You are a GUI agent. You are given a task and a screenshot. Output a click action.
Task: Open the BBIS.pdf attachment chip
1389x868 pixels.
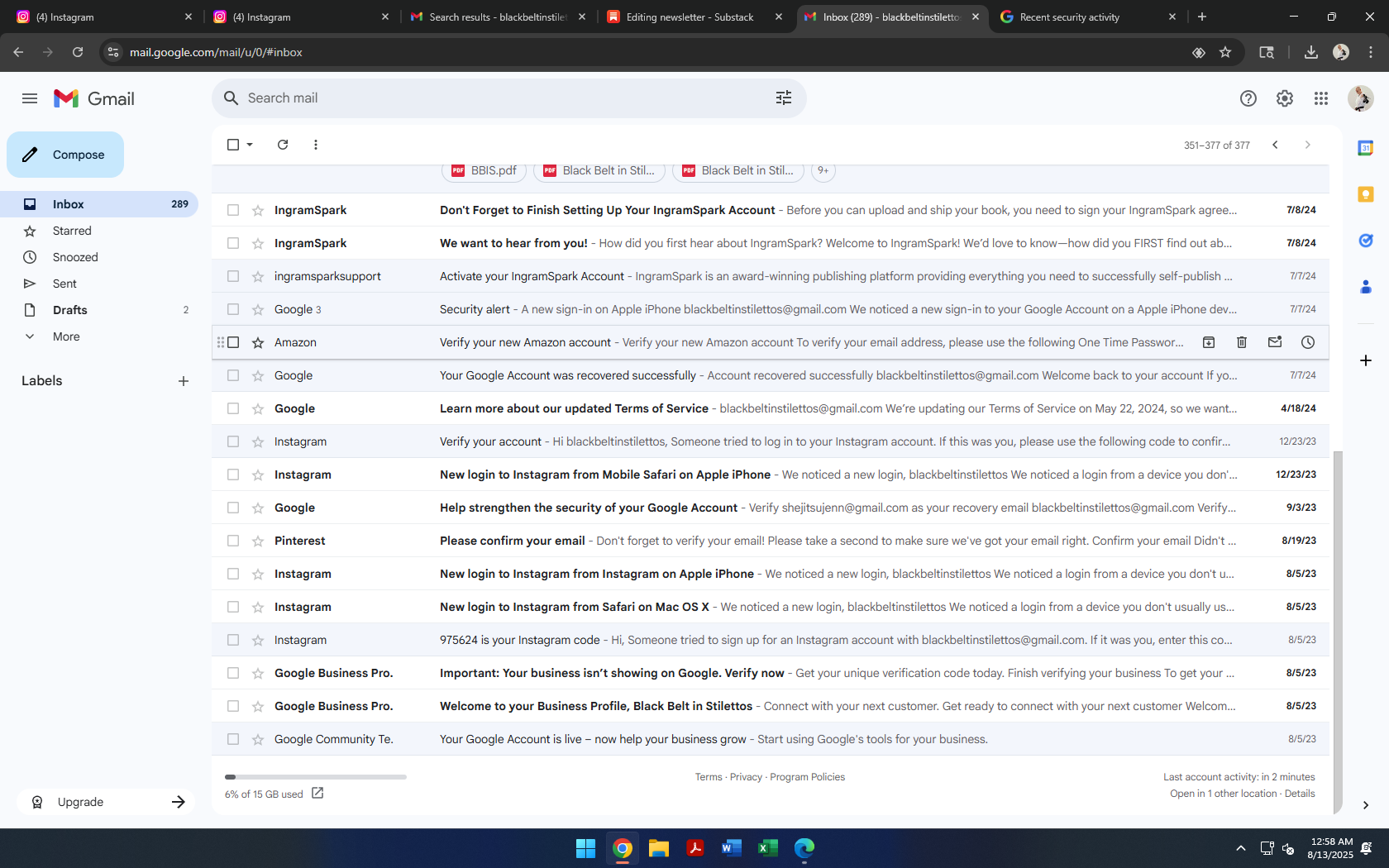[484, 170]
